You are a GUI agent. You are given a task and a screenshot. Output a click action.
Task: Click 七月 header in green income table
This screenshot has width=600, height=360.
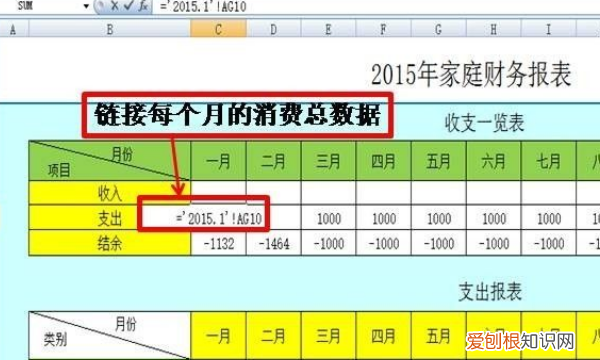tap(548, 161)
